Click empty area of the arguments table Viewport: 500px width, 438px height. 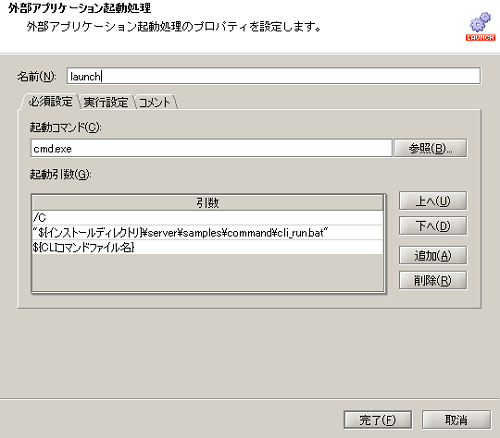coord(207,273)
